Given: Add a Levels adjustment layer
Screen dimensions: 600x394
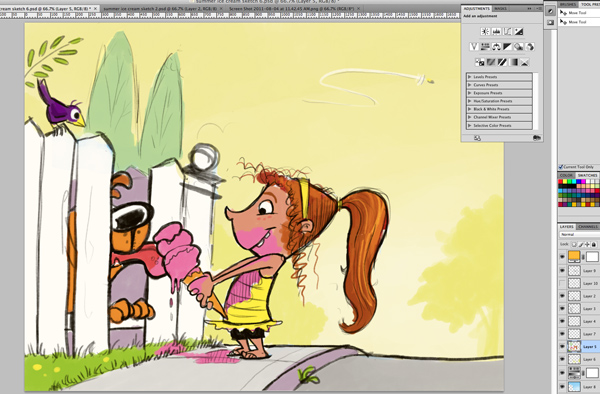Looking at the screenshot, I should coord(496,32).
